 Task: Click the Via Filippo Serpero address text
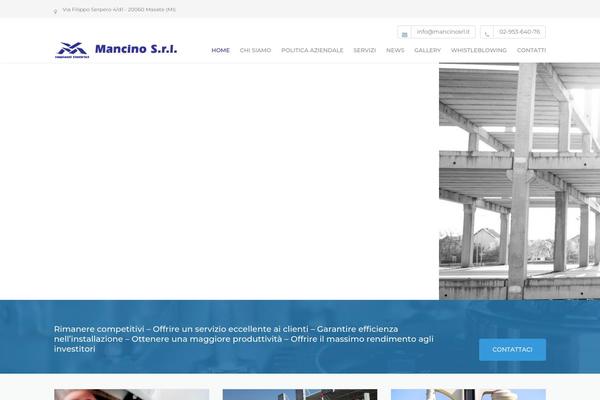(x=119, y=10)
